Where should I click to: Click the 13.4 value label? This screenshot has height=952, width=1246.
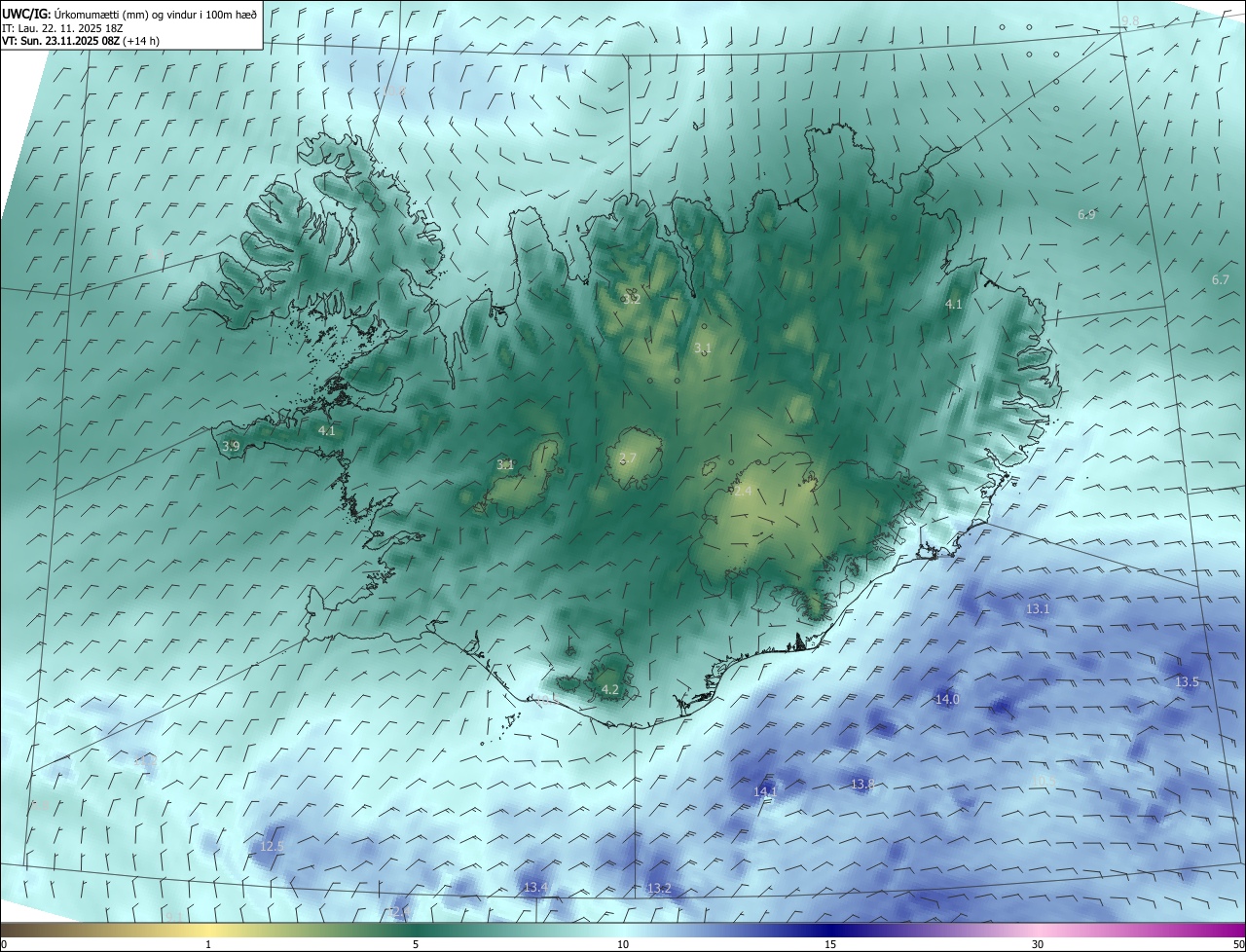[x=535, y=887]
